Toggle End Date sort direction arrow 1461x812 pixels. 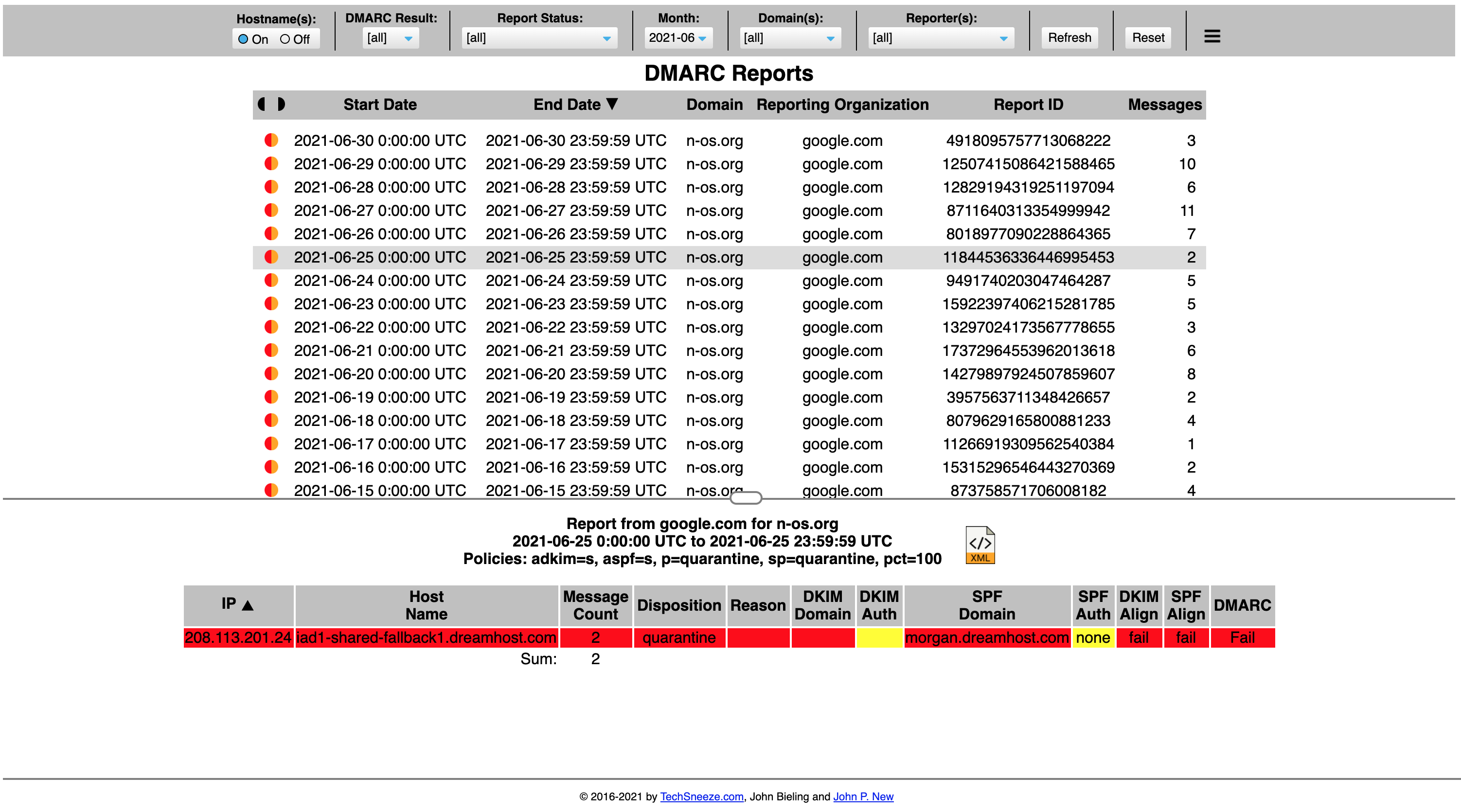(612, 104)
